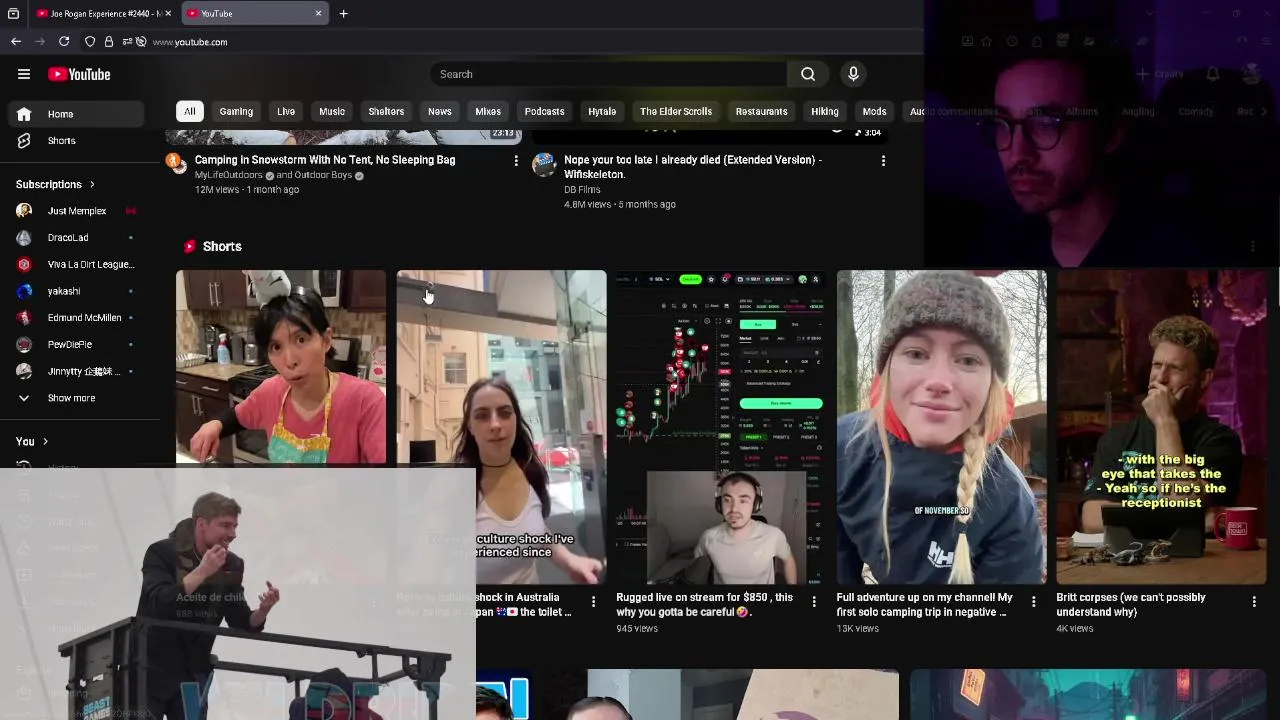The image size is (1280, 720).
Task: Play the solo camping trip Short thumbnail
Action: (x=942, y=427)
